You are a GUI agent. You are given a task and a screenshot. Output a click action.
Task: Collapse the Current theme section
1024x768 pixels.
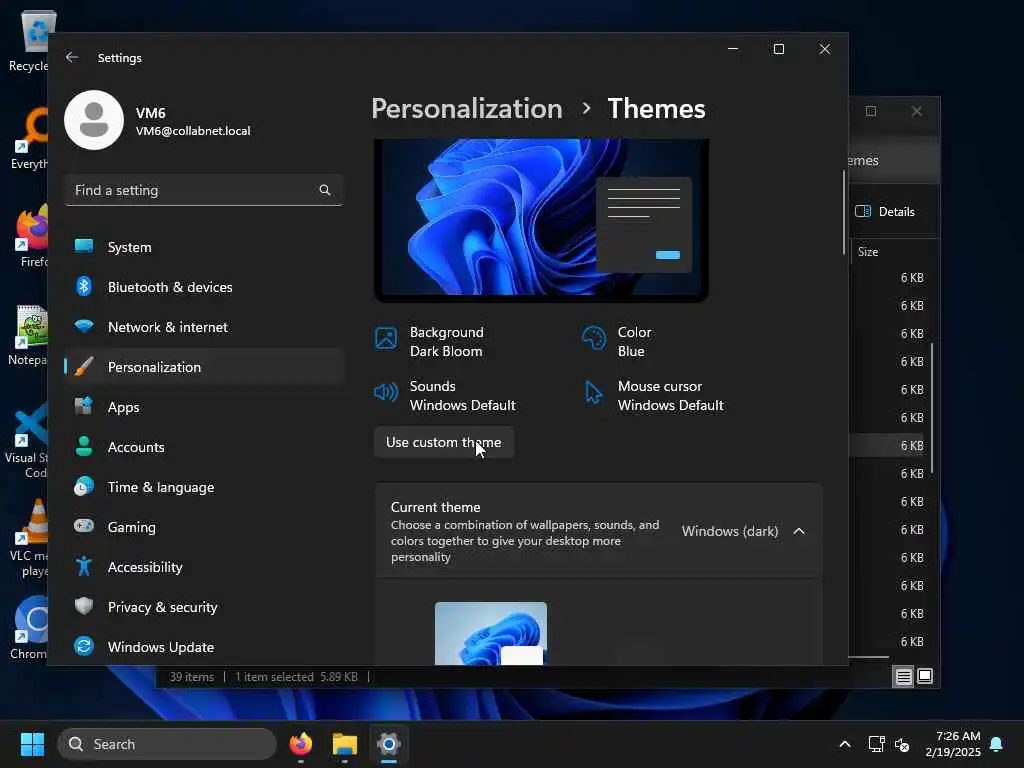click(799, 531)
